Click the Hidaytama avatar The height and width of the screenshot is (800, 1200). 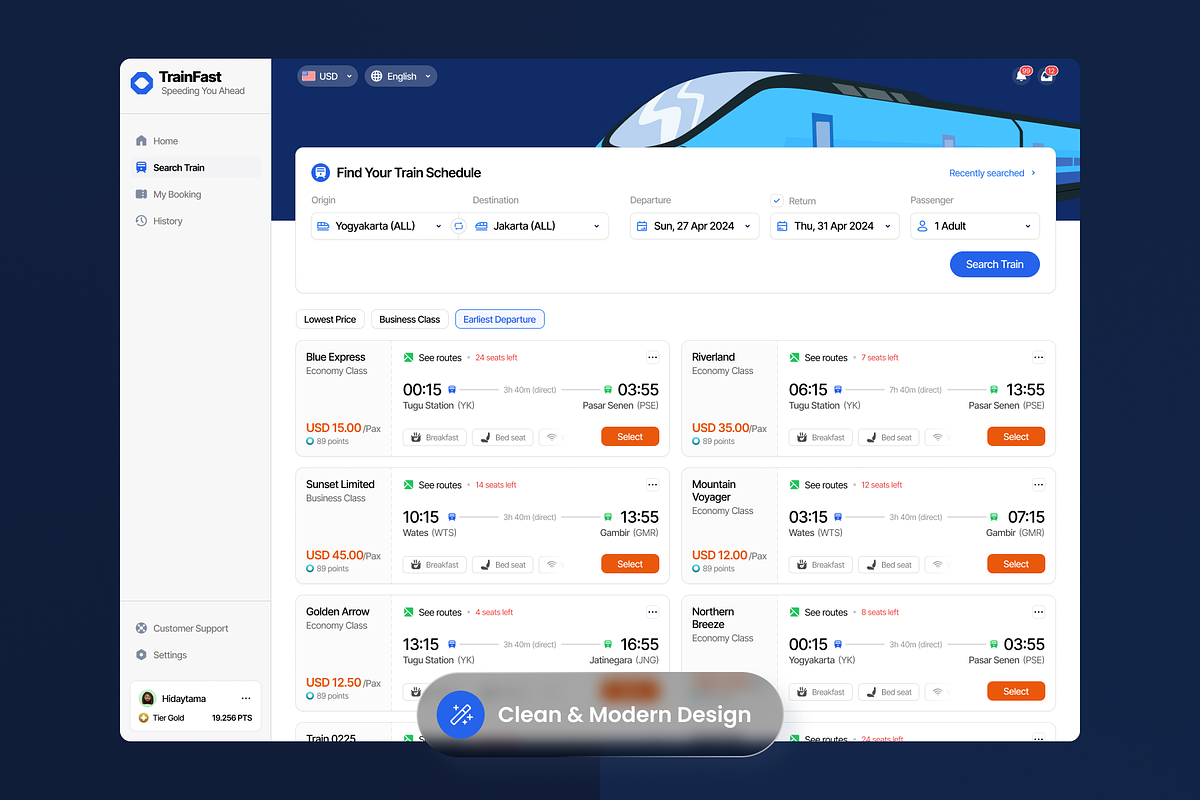tap(147, 699)
